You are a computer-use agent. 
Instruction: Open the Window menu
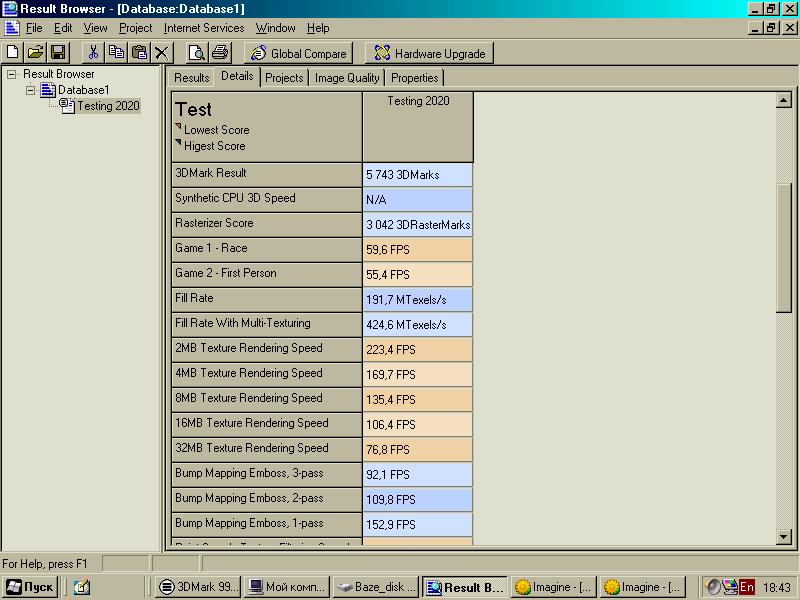[276, 28]
